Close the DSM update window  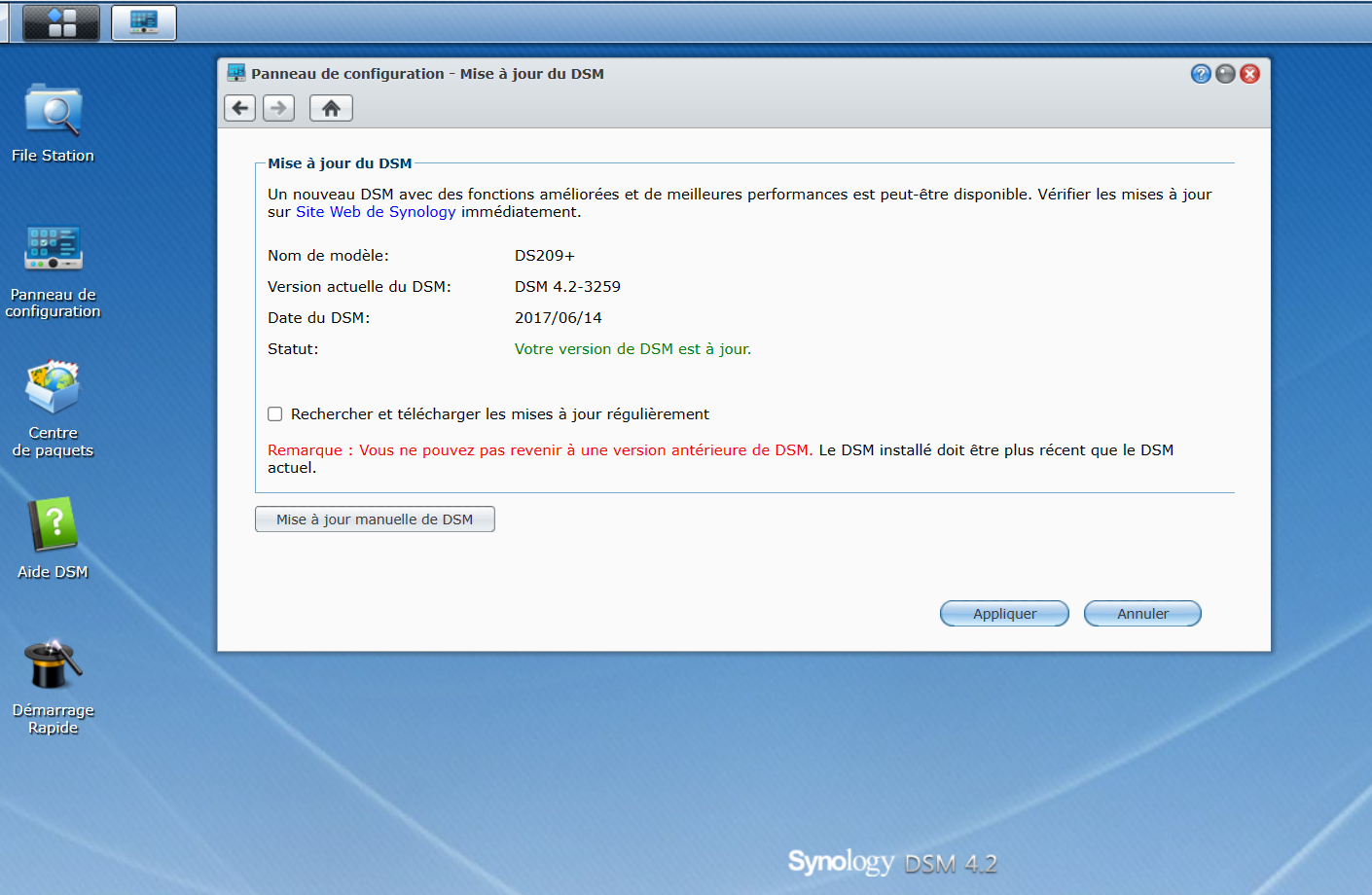coord(1250,74)
